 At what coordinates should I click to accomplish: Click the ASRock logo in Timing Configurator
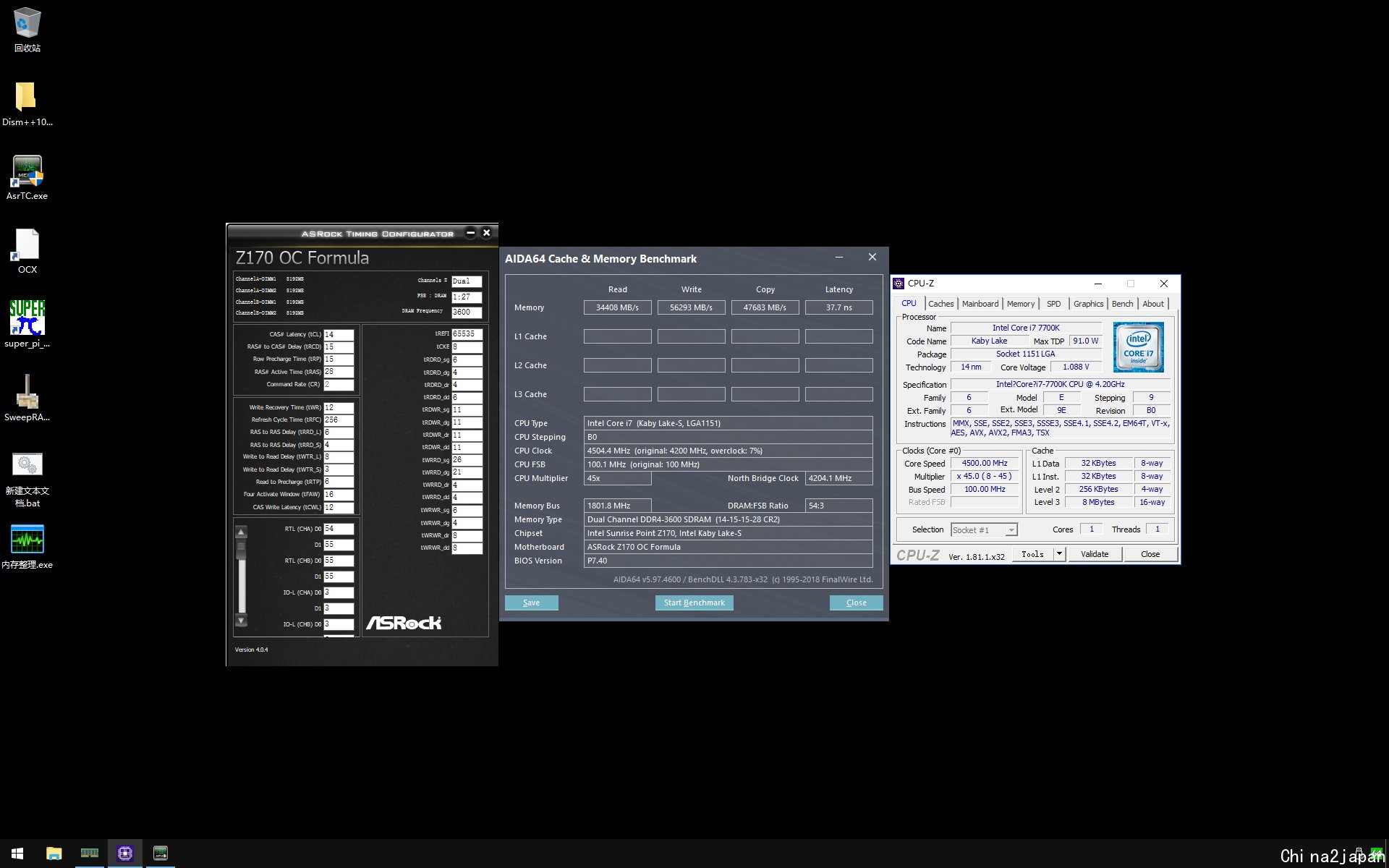[404, 623]
